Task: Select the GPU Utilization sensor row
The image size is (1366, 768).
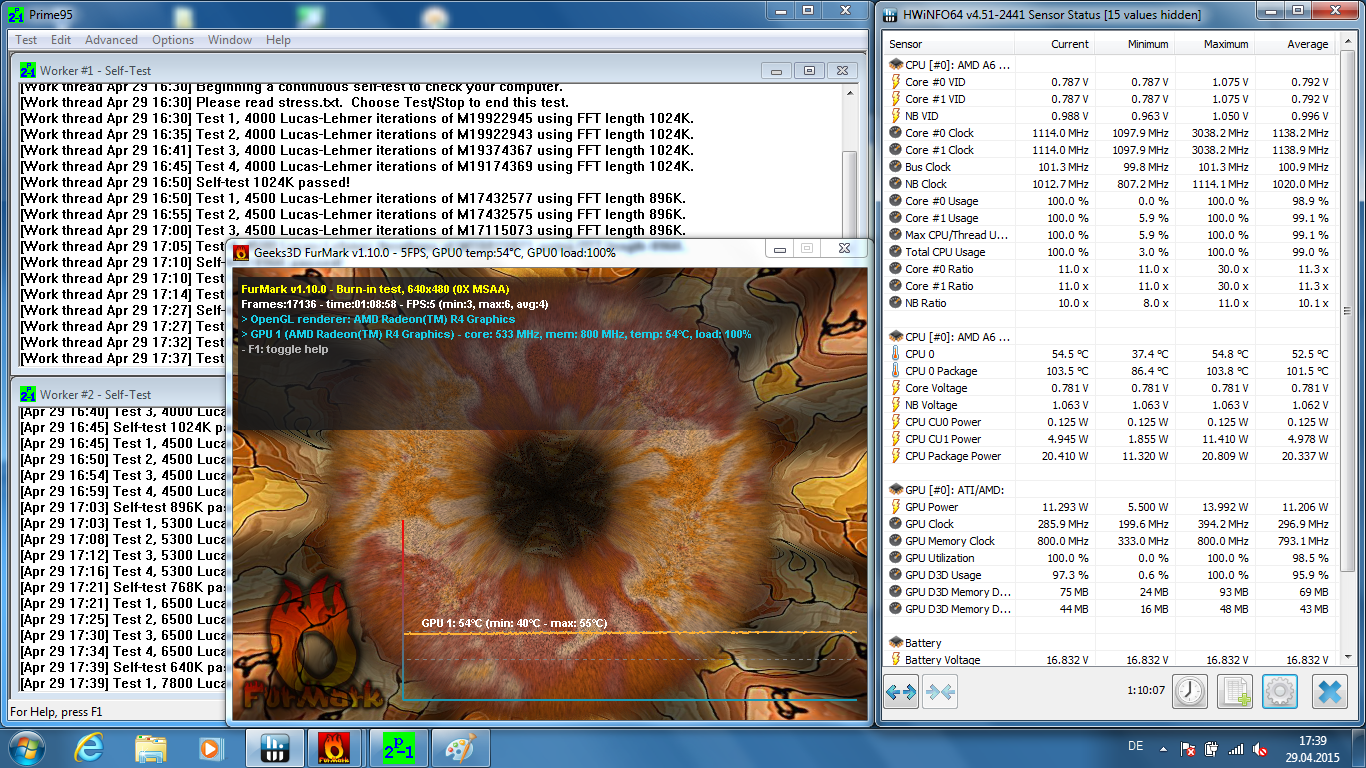Action: [x=1110, y=558]
